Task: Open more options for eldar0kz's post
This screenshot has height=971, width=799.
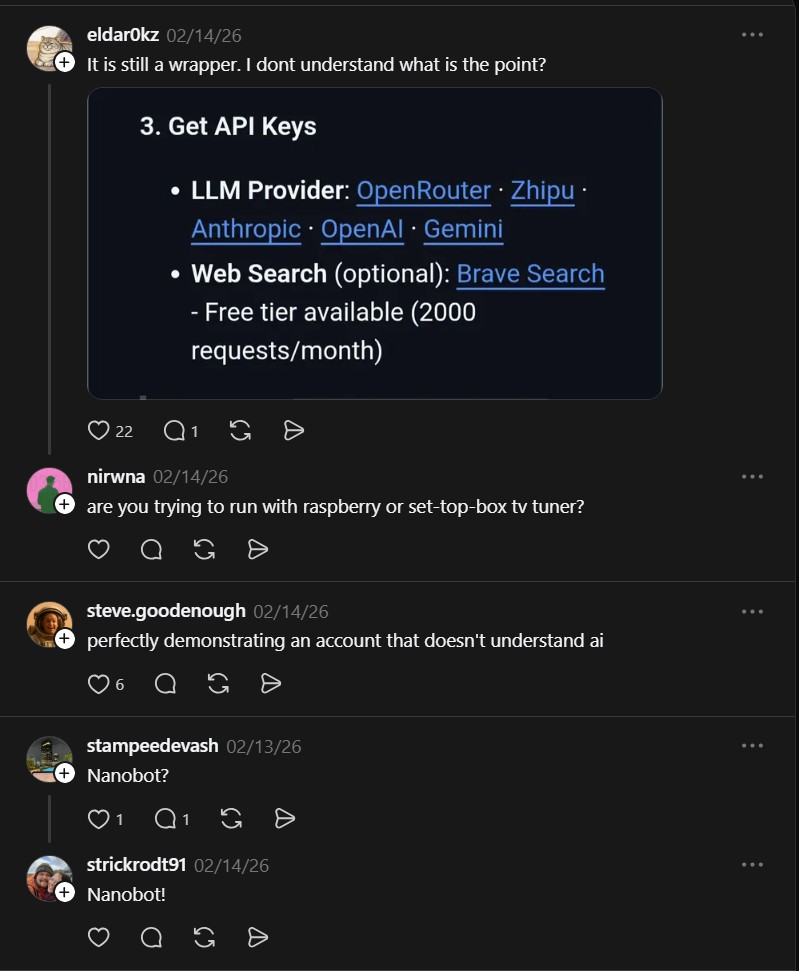Action: (752, 35)
